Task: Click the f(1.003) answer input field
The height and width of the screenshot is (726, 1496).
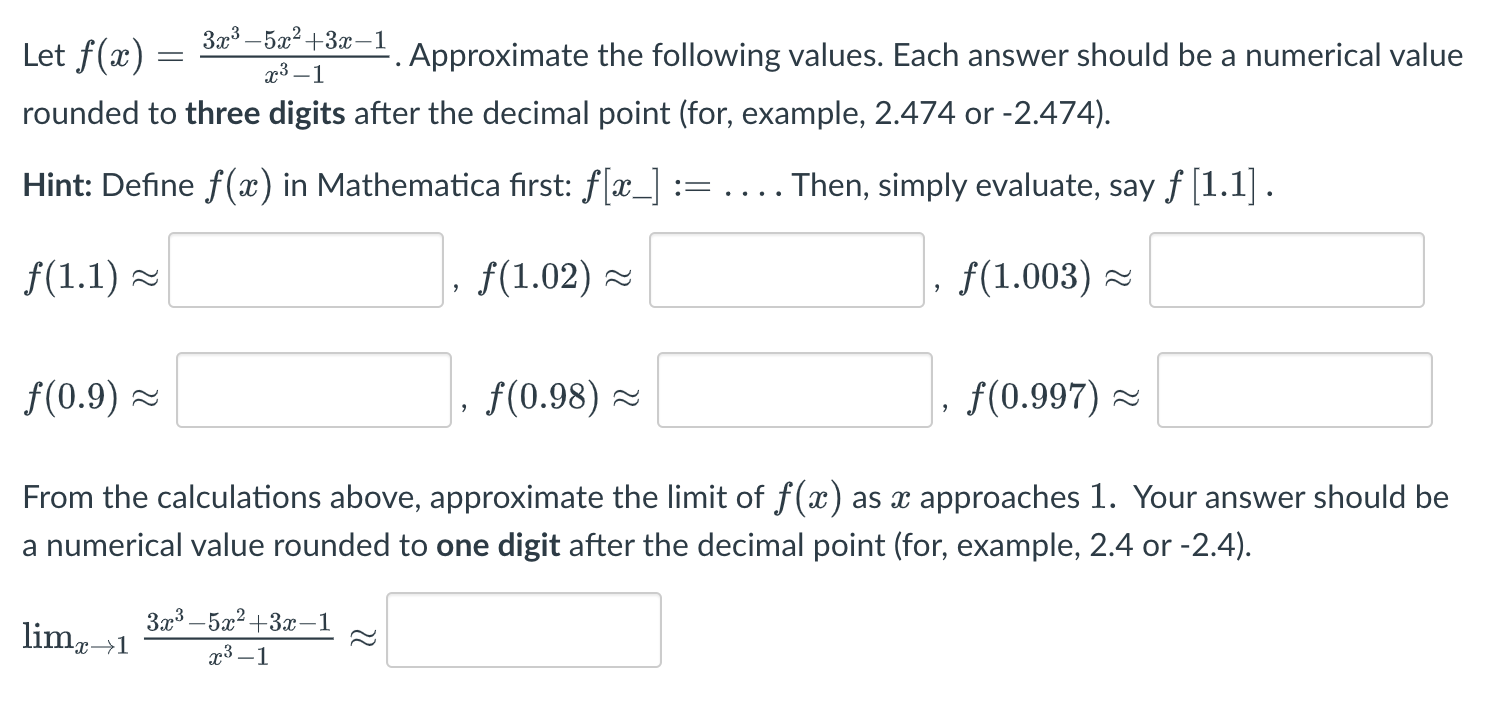Action: pos(1286,271)
